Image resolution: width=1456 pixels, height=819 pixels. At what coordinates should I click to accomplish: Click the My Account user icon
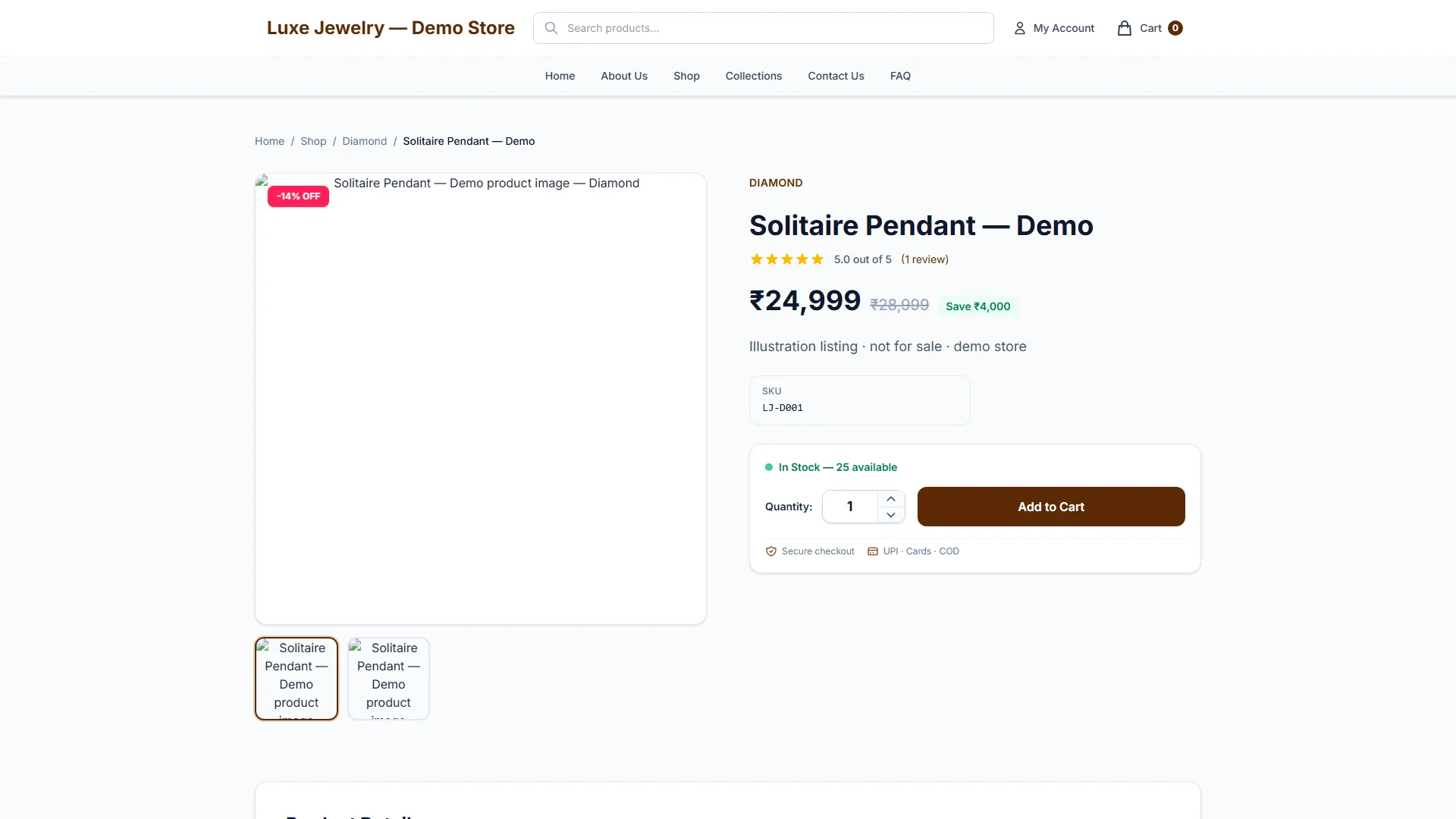coord(1020,28)
